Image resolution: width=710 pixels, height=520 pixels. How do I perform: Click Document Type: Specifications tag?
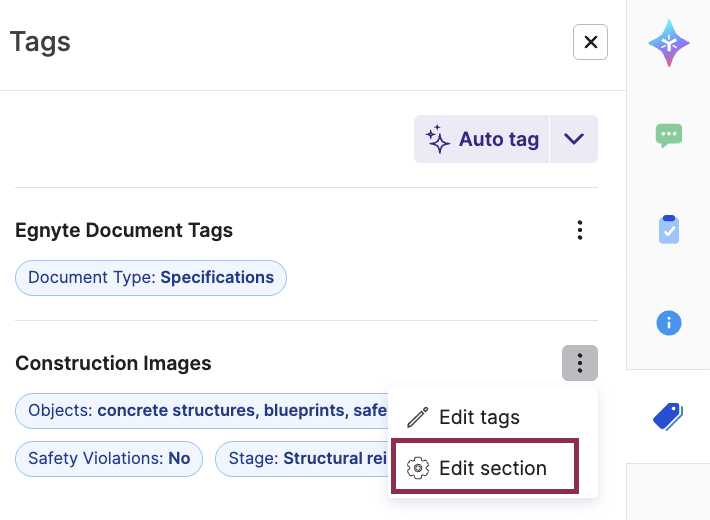coord(151,278)
